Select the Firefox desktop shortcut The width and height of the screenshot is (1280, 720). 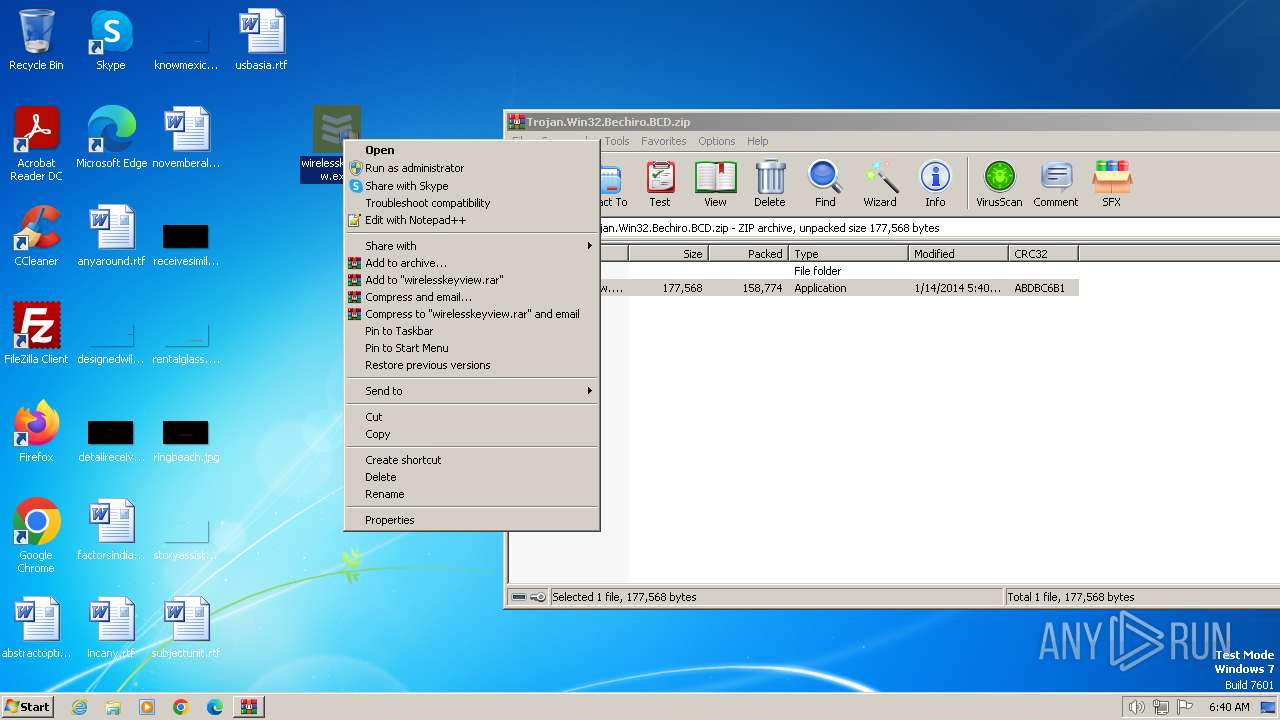(x=36, y=432)
